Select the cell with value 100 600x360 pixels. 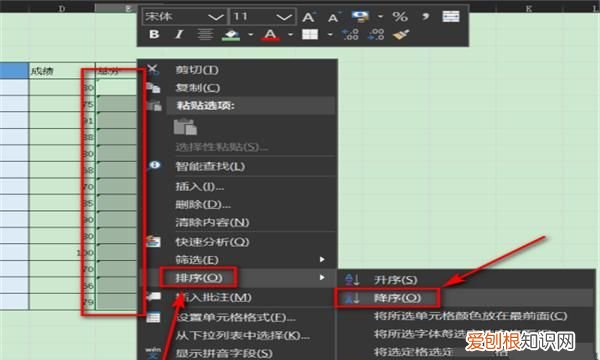click(62, 252)
